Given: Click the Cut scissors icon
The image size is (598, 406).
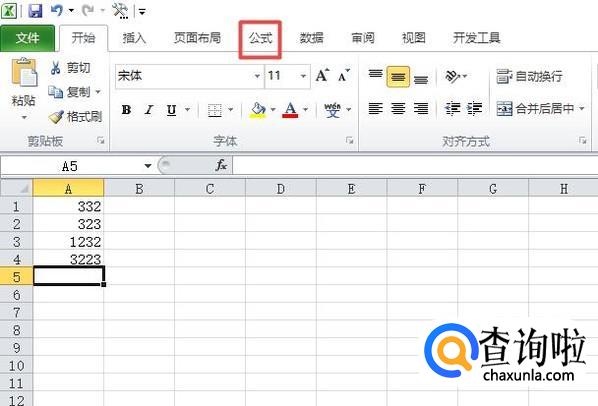Looking at the screenshot, I should click(x=55, y=68).
